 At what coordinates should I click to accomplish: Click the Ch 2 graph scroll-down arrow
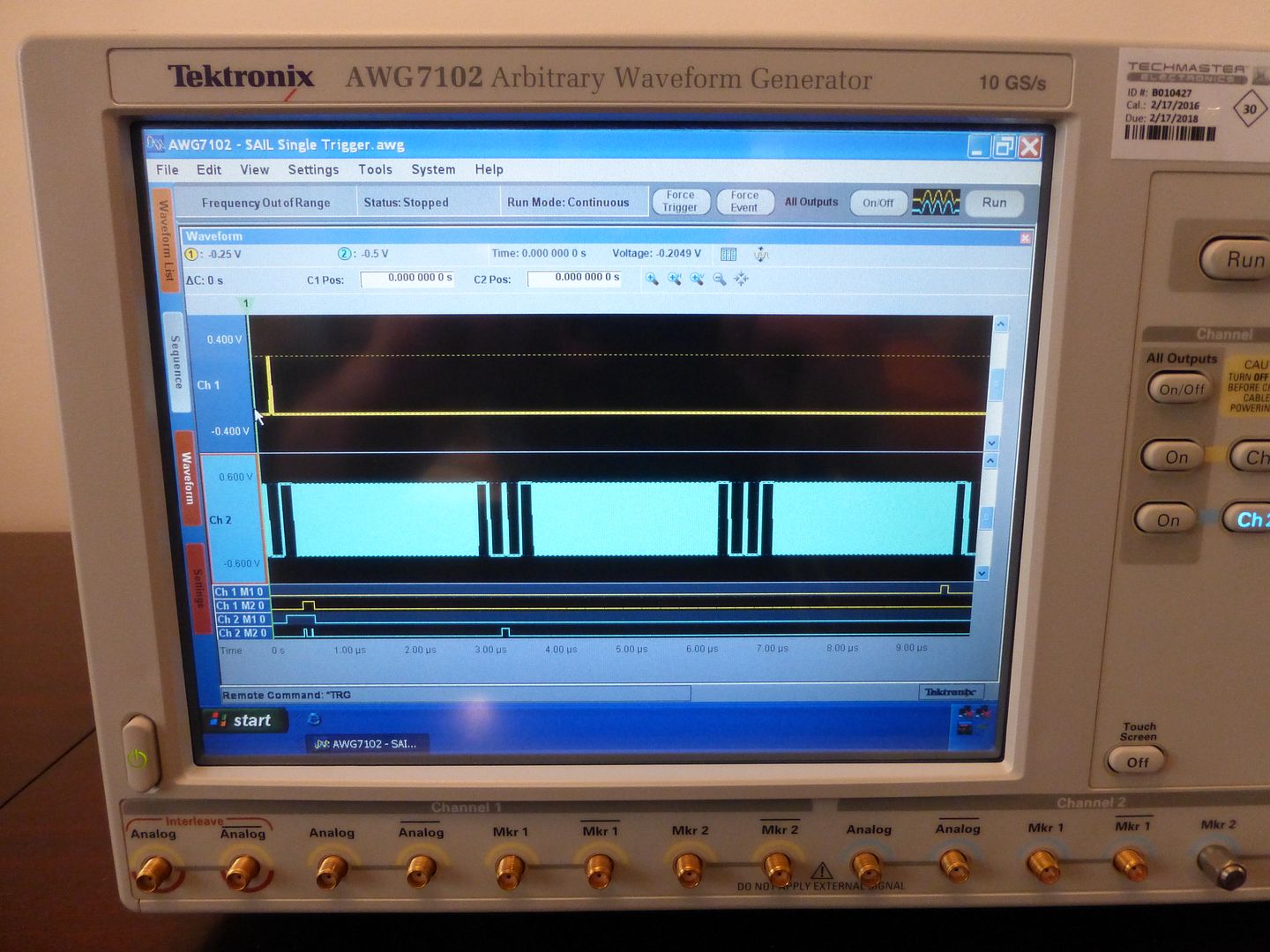point(982,574)
